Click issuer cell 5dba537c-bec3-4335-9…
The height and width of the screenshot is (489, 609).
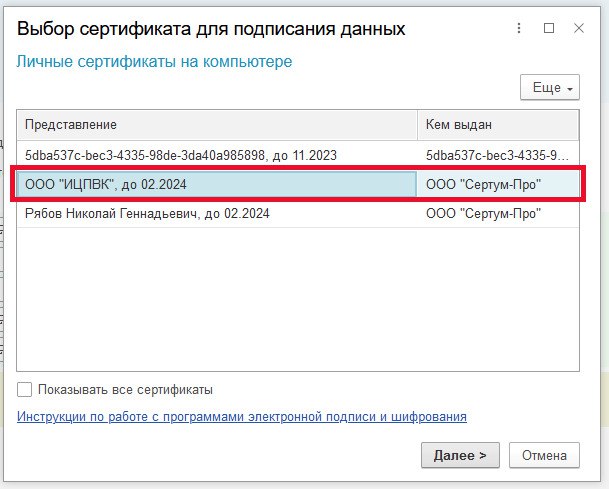tap(498, 155)
